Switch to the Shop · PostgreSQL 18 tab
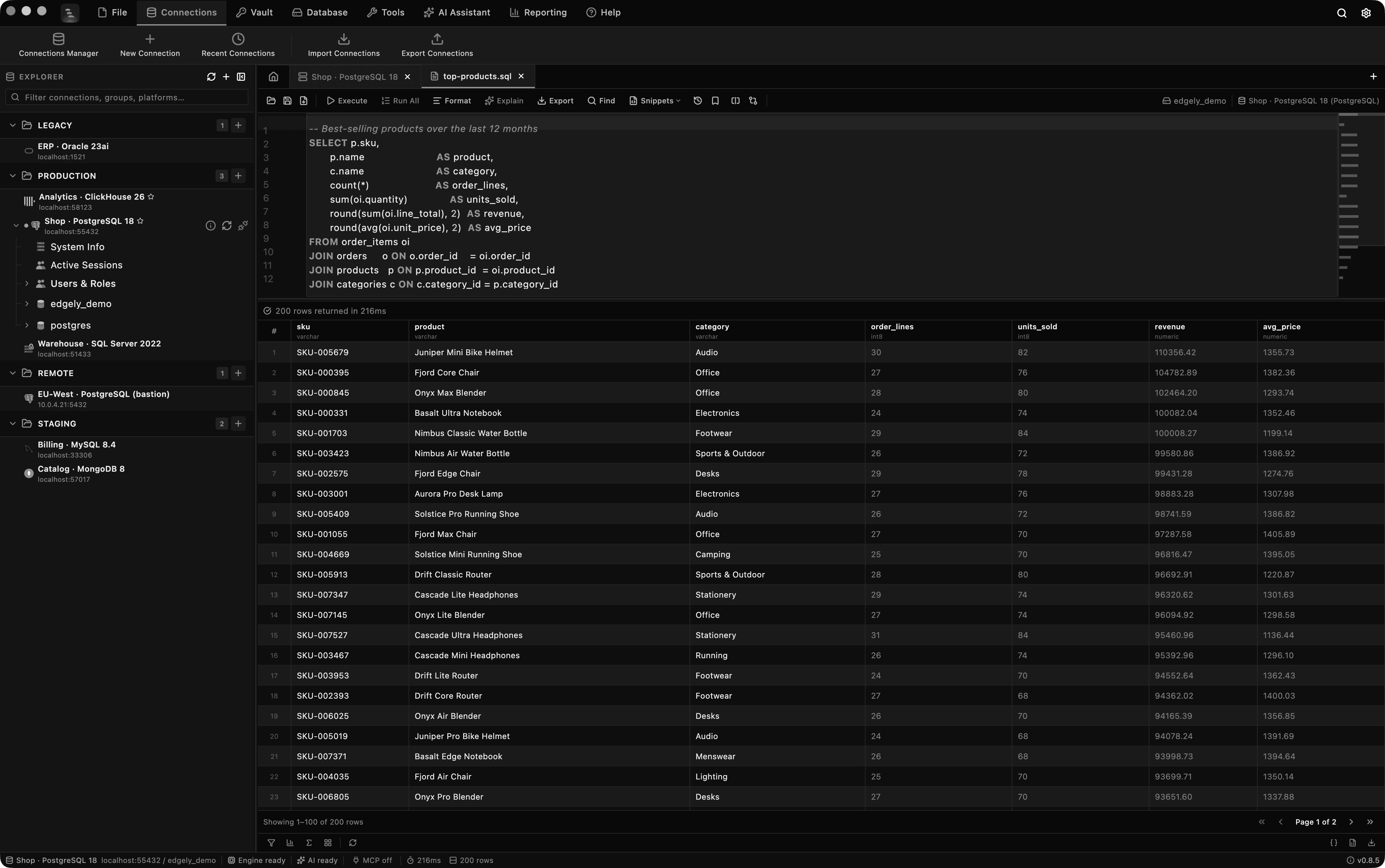1385x868 pixels. (354, 77)
